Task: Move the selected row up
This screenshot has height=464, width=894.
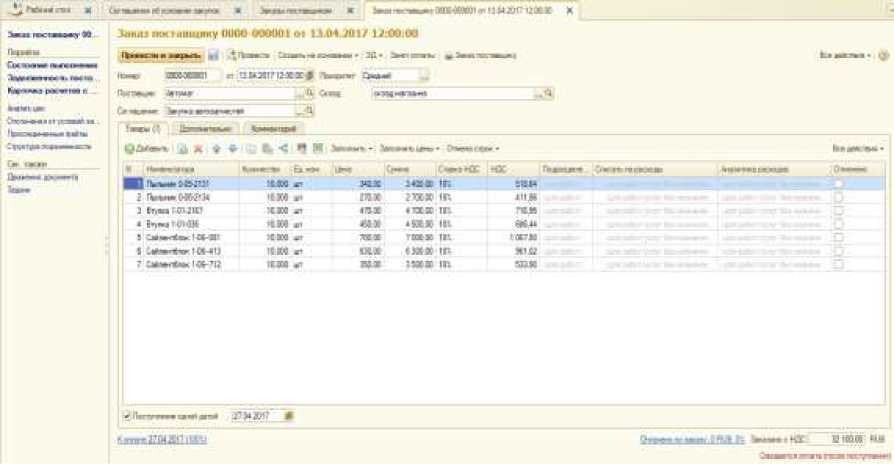Action: click(x=216, y=149)
